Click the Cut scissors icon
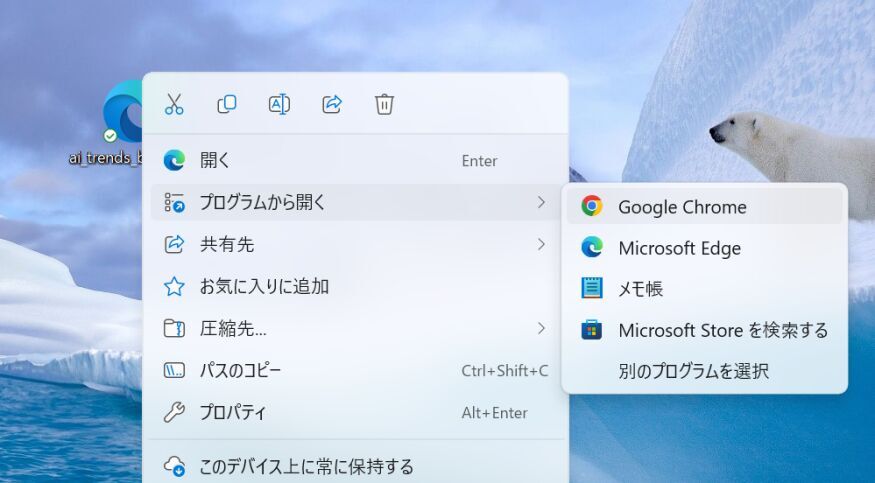The image size is (875, 483). pos(174,104)
